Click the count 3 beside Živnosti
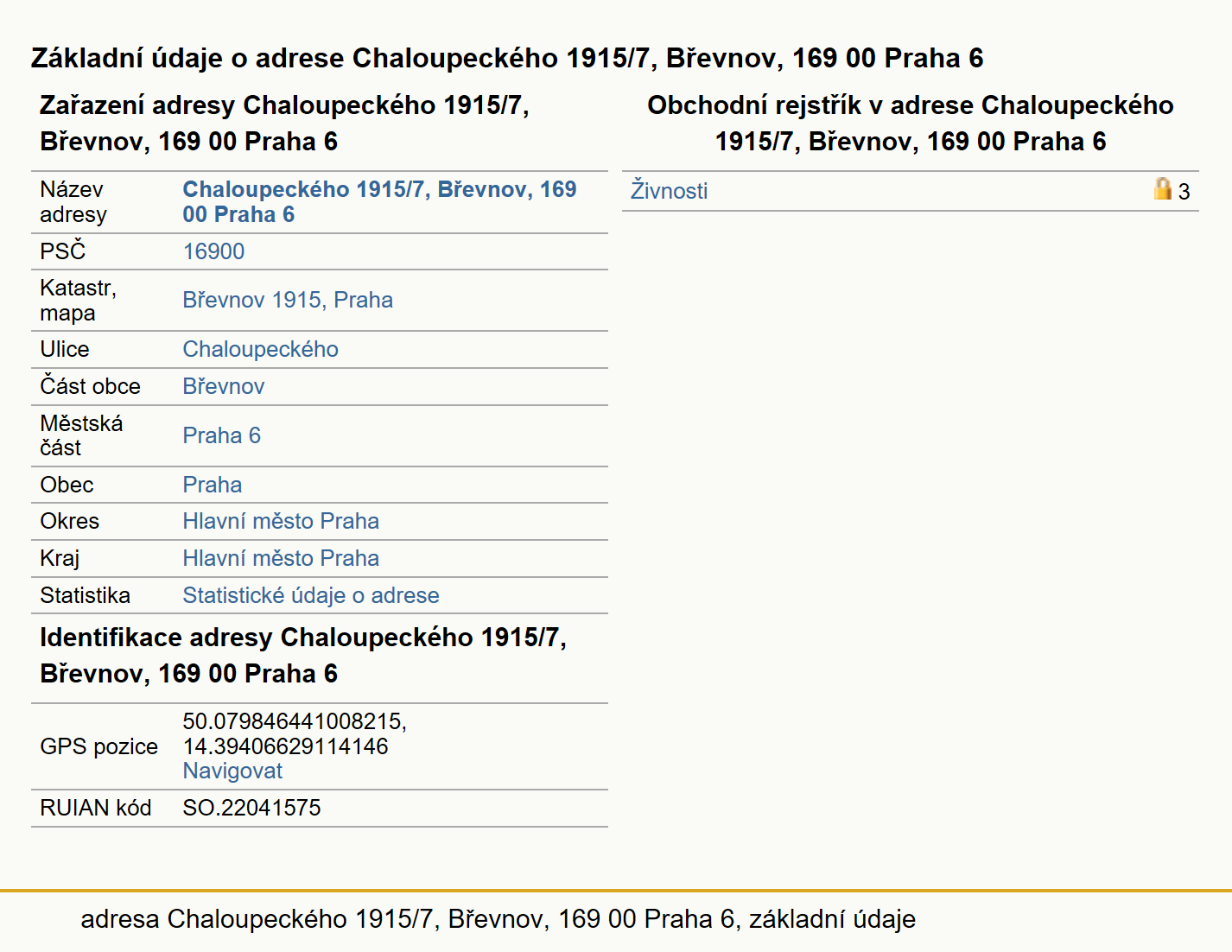Screen dimensions: 1232x952 pos(1184,192)
